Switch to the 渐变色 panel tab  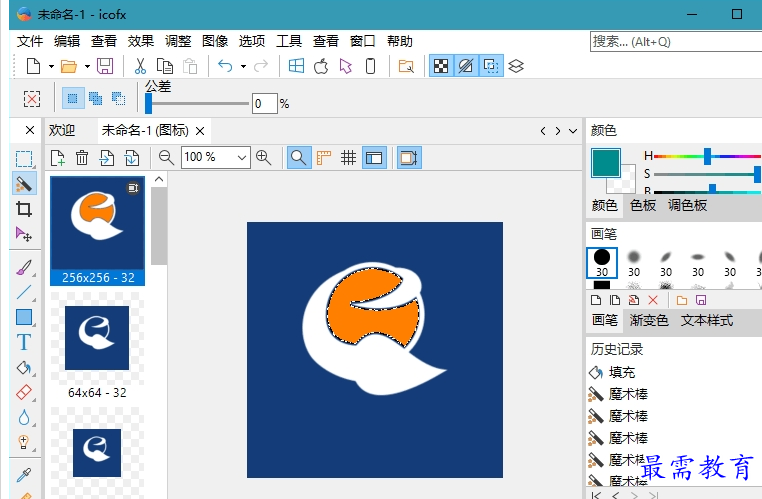pyautogui.click(x=648, y=321)
